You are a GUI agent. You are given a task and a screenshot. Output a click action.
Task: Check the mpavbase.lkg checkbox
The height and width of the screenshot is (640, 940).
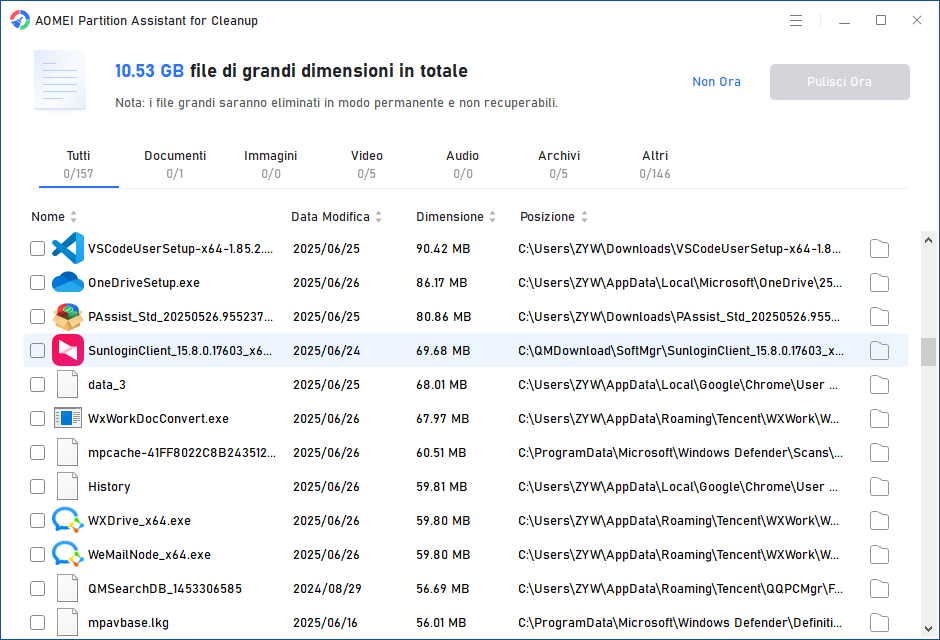pyautogui.click(x=37, y=623)
